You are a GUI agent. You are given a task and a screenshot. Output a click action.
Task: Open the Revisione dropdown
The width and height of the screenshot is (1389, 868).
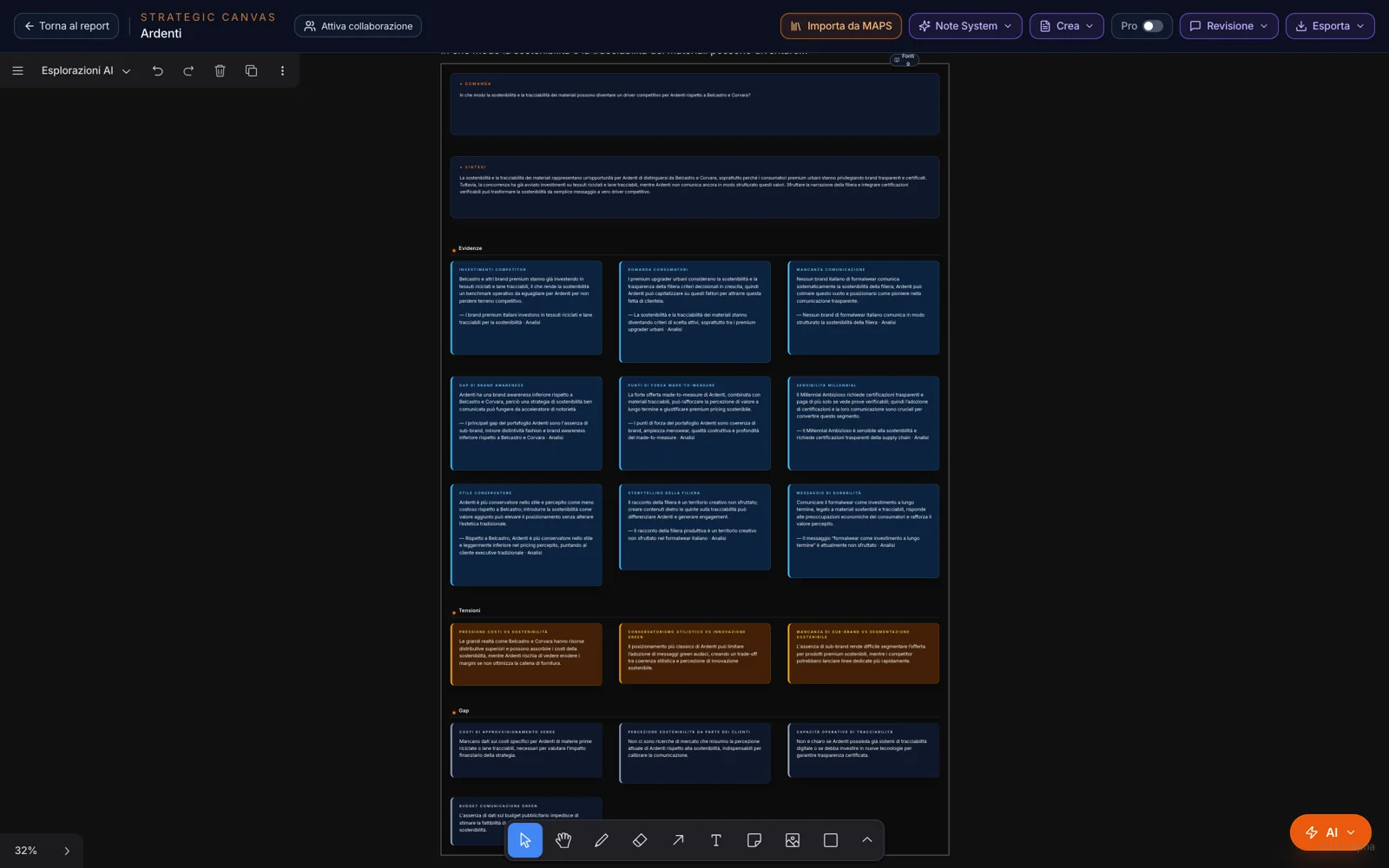(1228, 26)
